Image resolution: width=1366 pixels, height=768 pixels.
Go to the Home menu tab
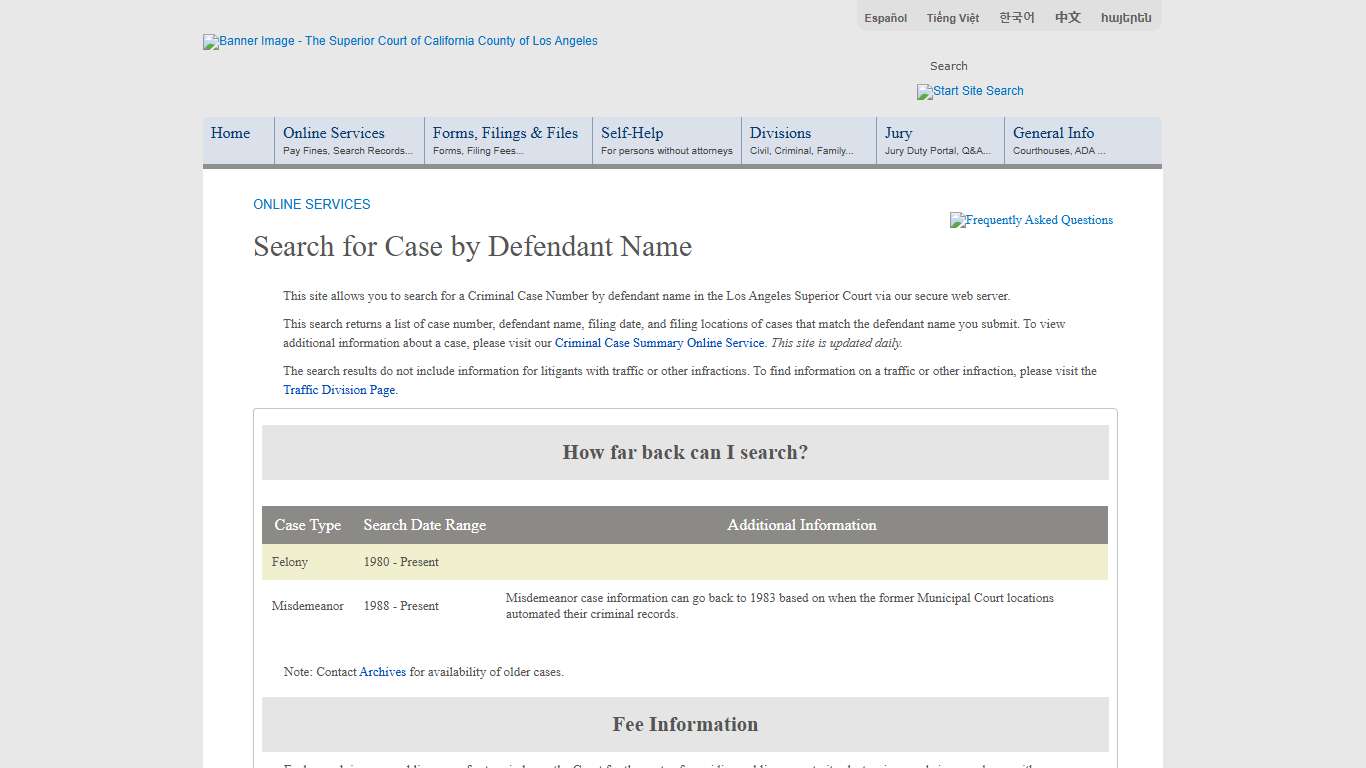tap(231, 133)
